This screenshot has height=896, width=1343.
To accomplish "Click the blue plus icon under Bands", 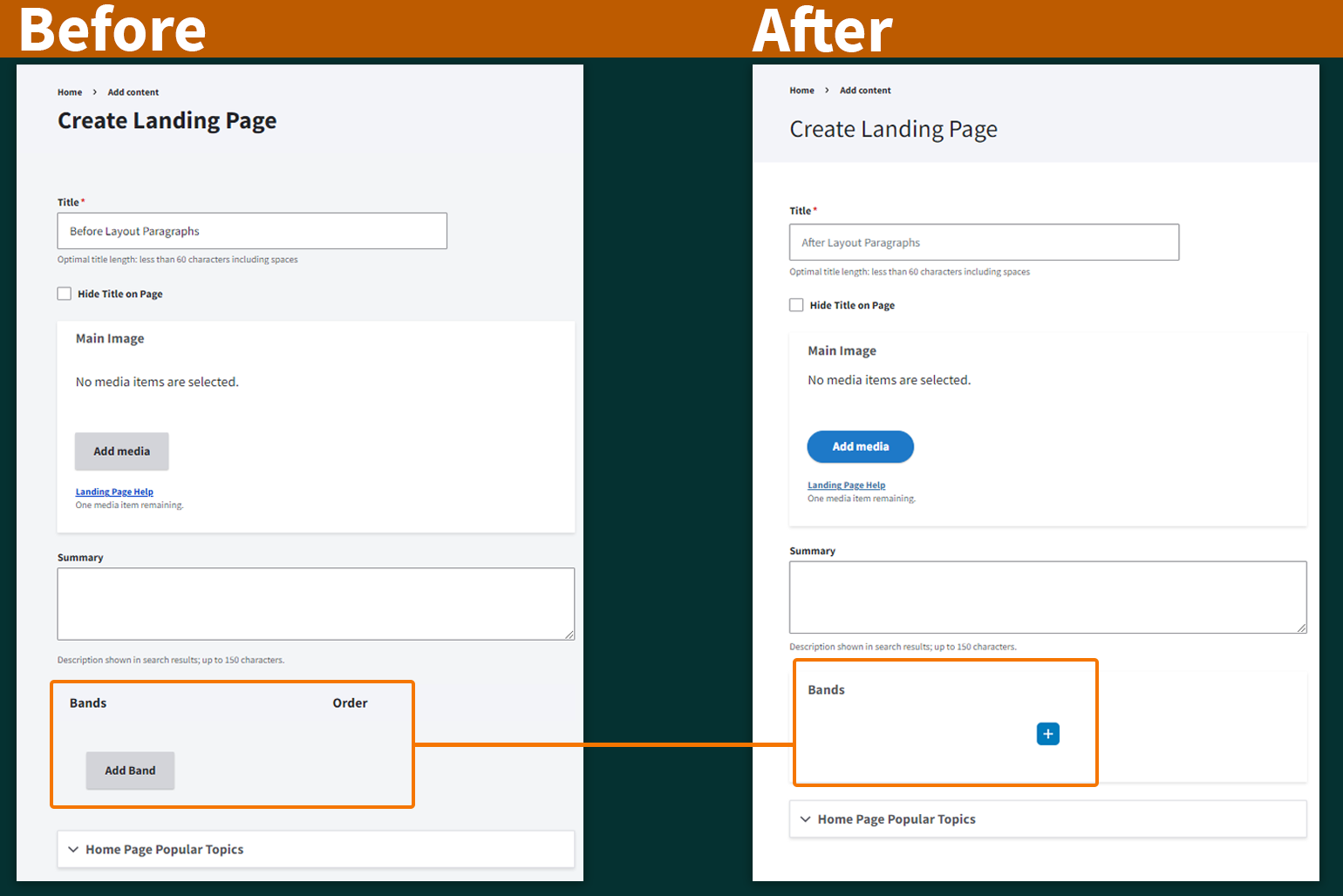I will click(x=1048, y=734).
